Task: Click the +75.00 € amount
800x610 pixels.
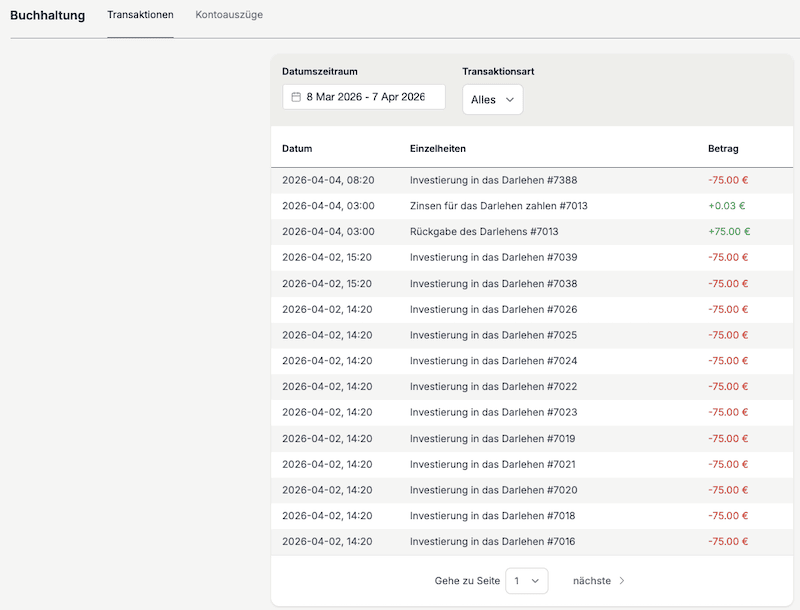Action: (728, 232)
